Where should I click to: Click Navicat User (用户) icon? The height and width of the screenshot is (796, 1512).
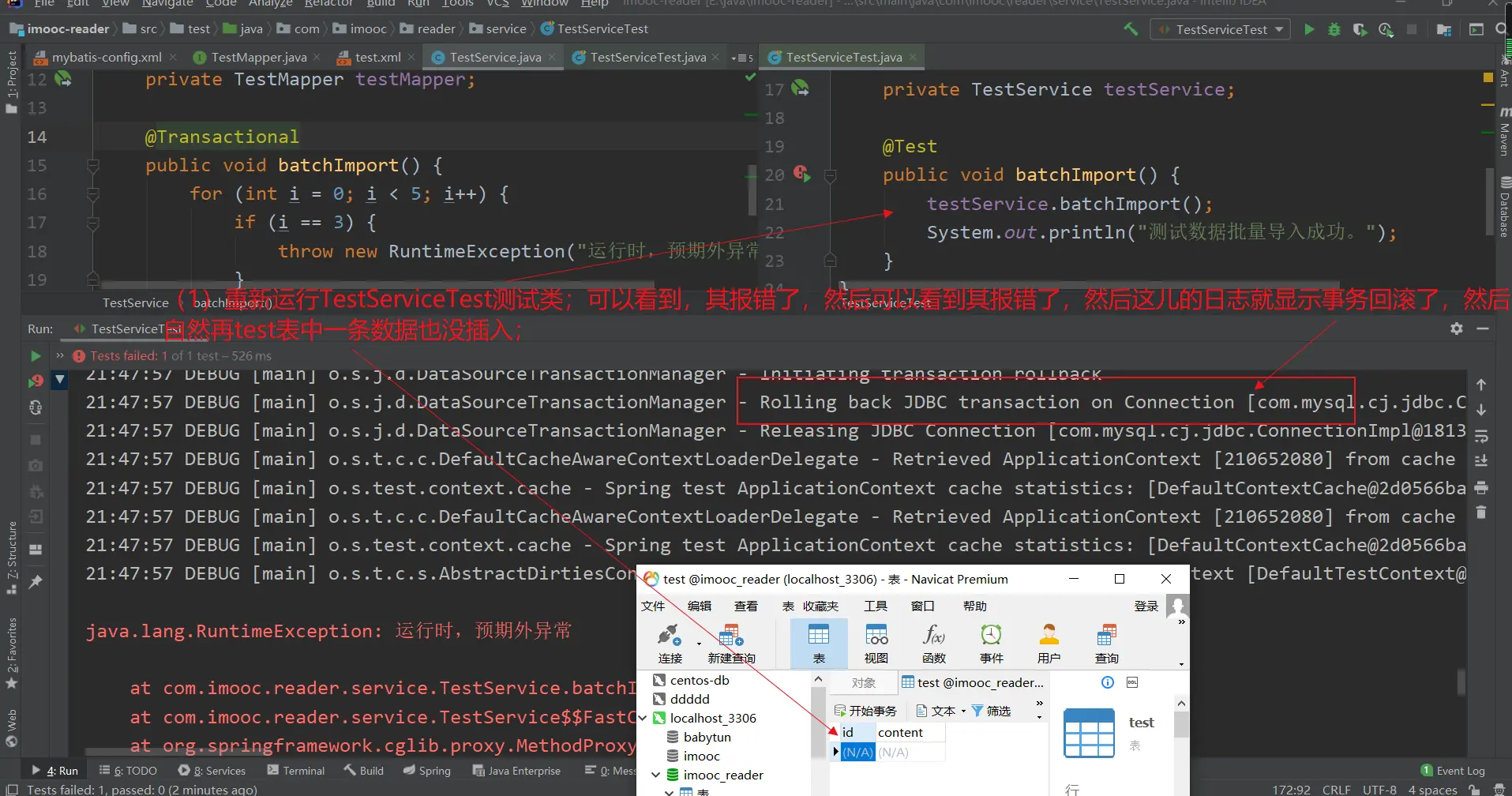tap(1049, 643)
